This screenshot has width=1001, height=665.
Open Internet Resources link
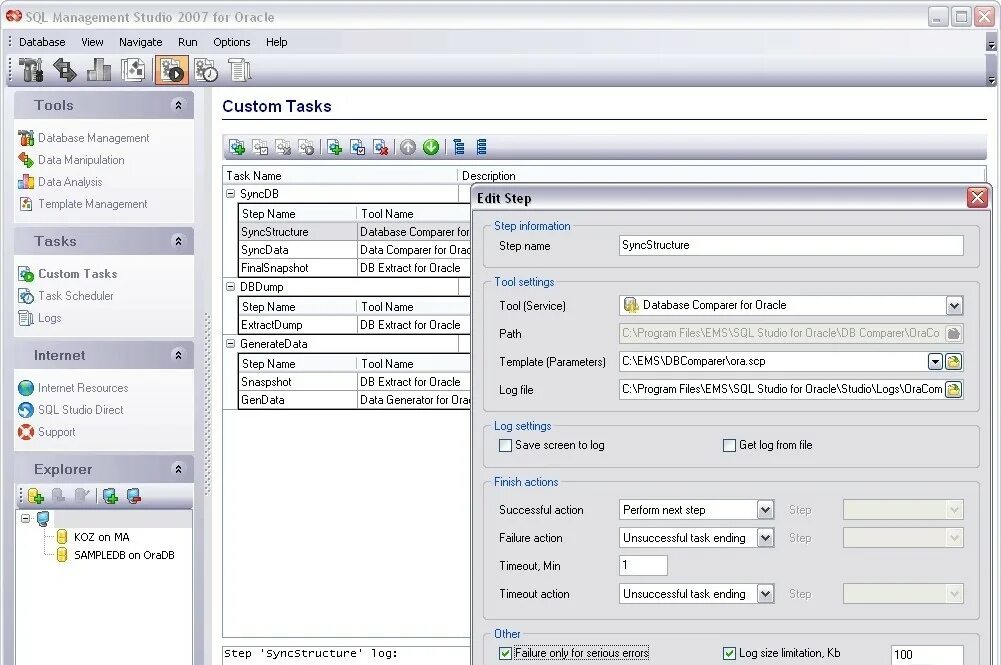(73, 388)
